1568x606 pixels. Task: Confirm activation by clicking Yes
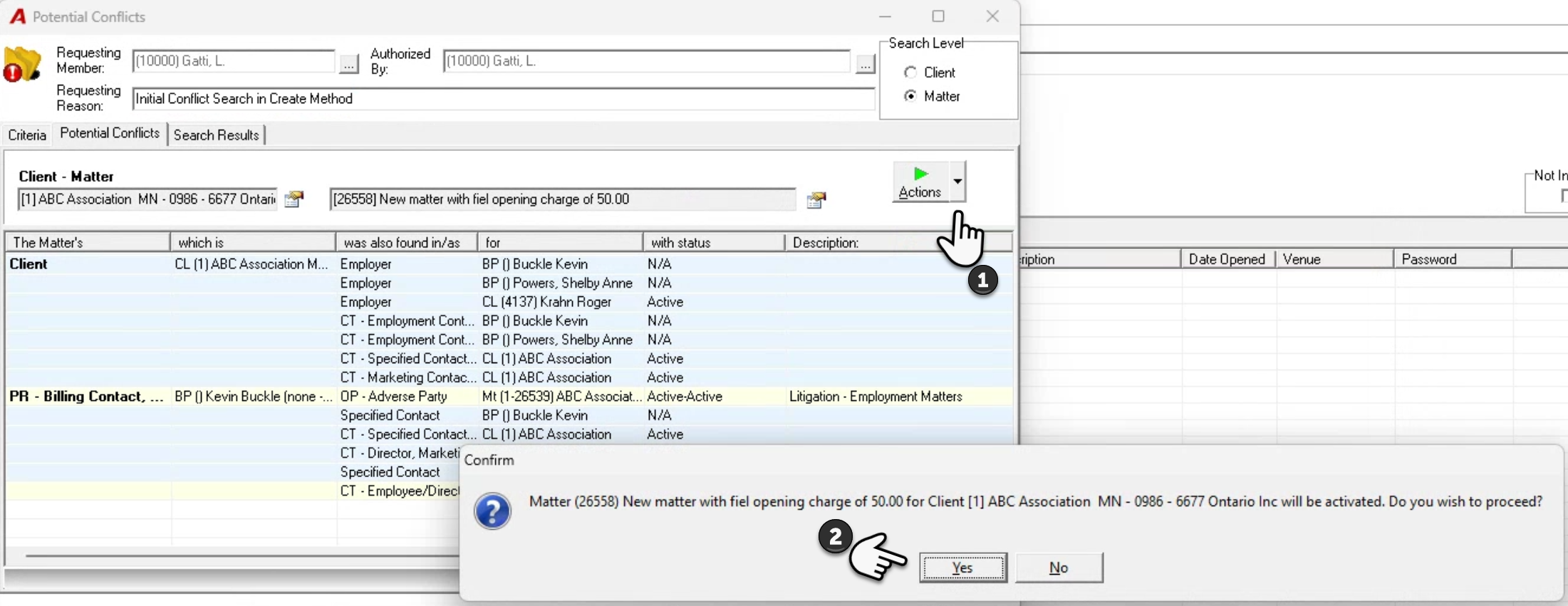963,568
